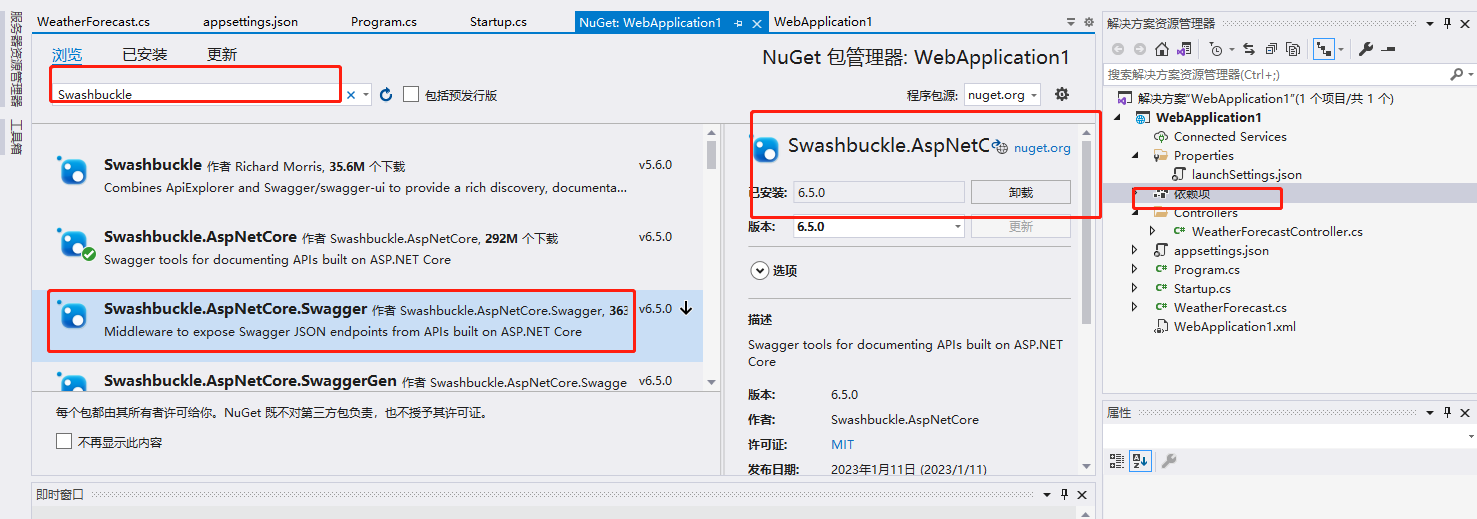Open the 程序包源 nuget.org dropdown
This screenshot has width=1477, height=519.
[1002, 94]
